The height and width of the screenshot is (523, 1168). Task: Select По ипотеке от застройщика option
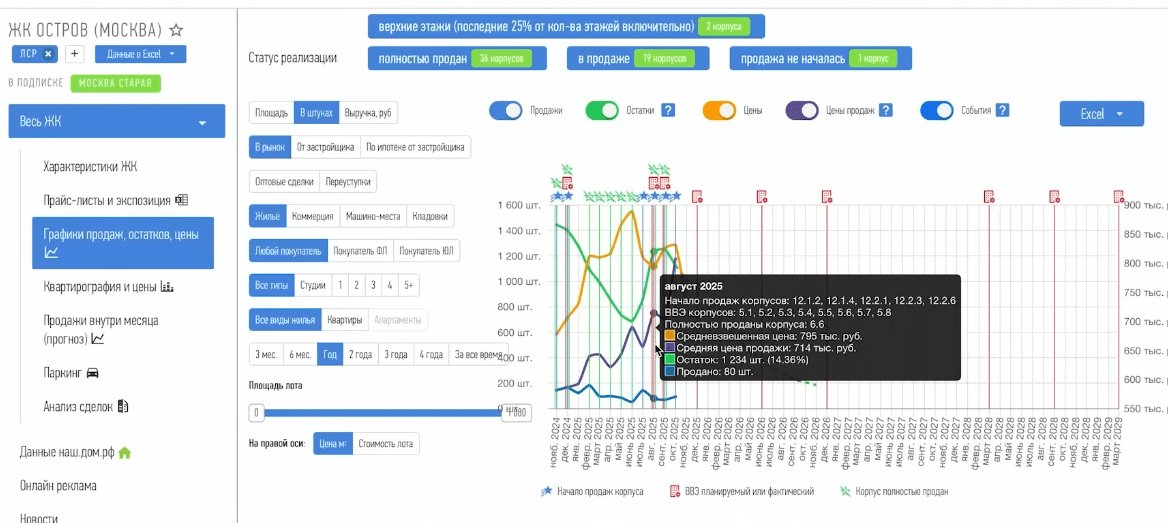click(415, 147)
